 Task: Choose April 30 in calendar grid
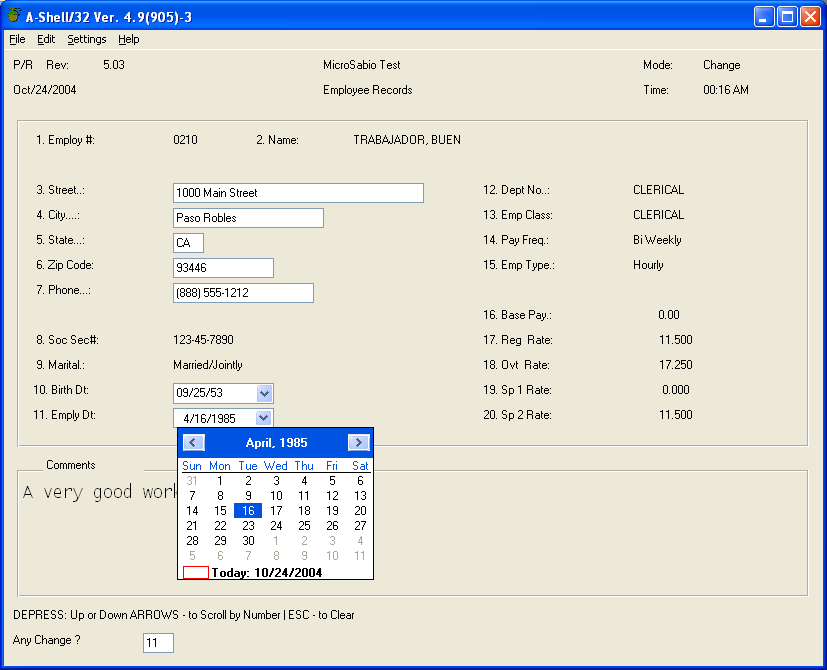[x=248, y=541]
